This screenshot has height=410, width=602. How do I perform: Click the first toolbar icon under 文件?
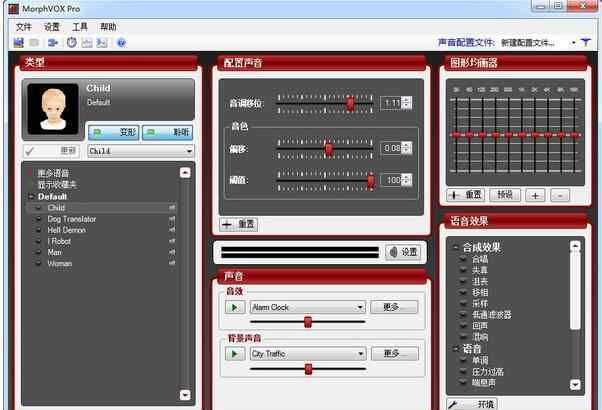tap(18, 43)
